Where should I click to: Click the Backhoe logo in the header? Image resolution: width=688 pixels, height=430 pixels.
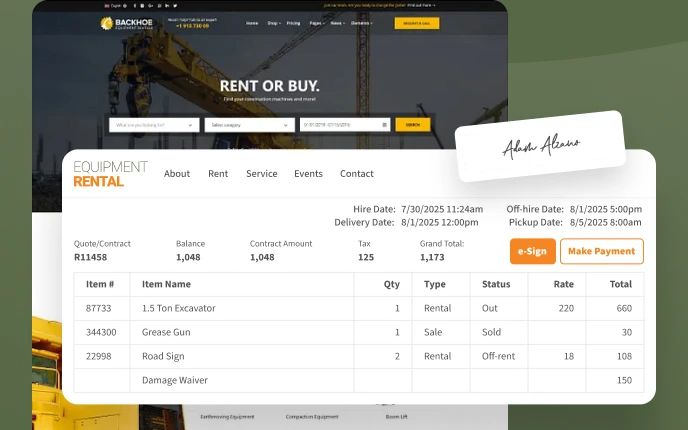point(126,23)
